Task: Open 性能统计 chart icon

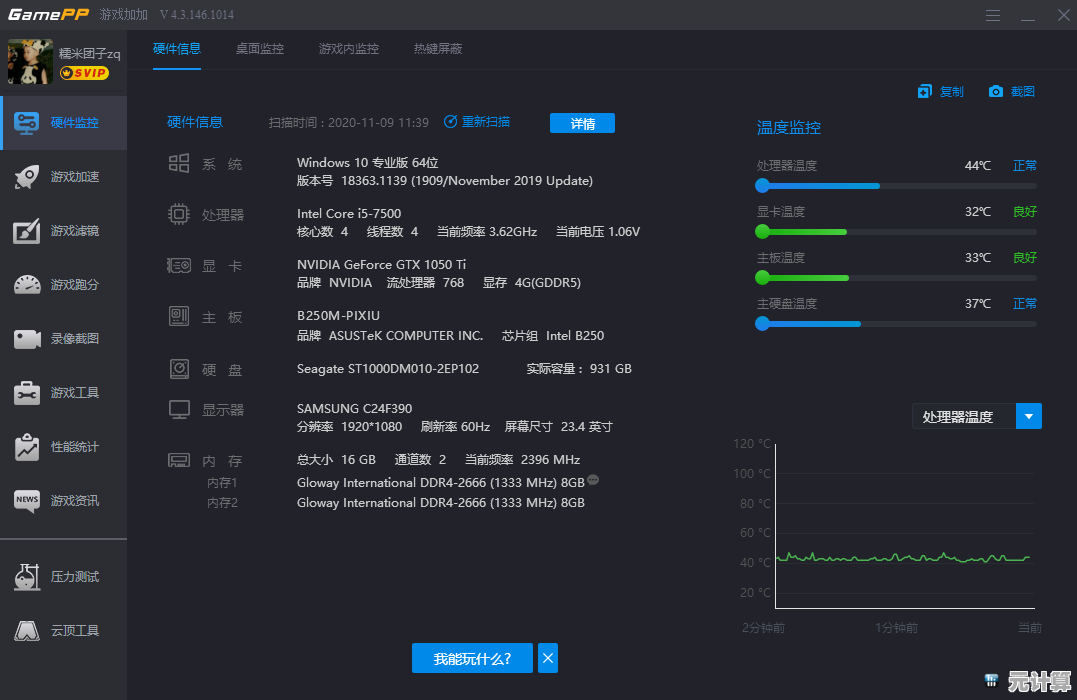Action: tap(27, 447)
